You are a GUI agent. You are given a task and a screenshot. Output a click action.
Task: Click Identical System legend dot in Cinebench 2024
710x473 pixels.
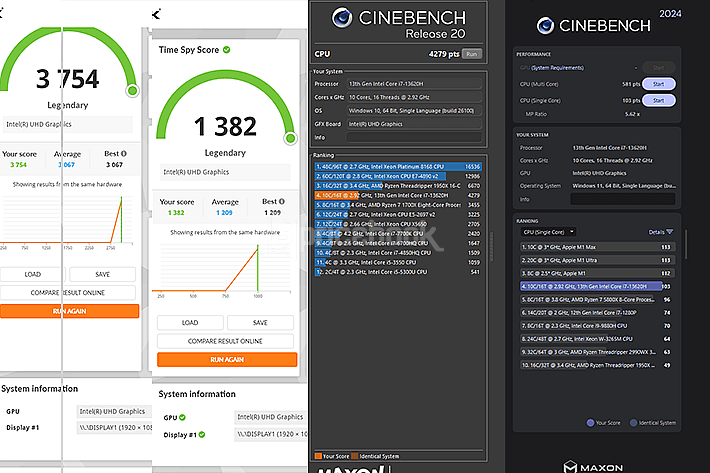(x=633, y=423)
